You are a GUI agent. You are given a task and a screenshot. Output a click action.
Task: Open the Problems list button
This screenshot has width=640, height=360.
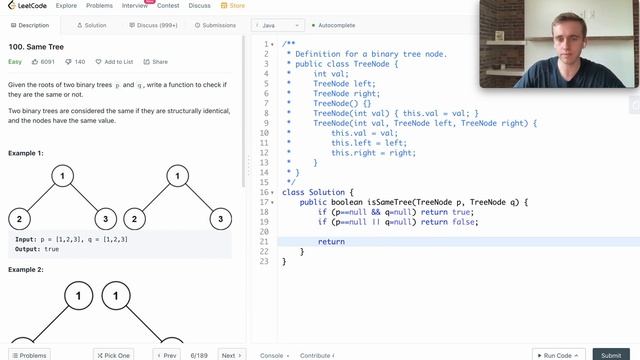click(x=29, y=355)
